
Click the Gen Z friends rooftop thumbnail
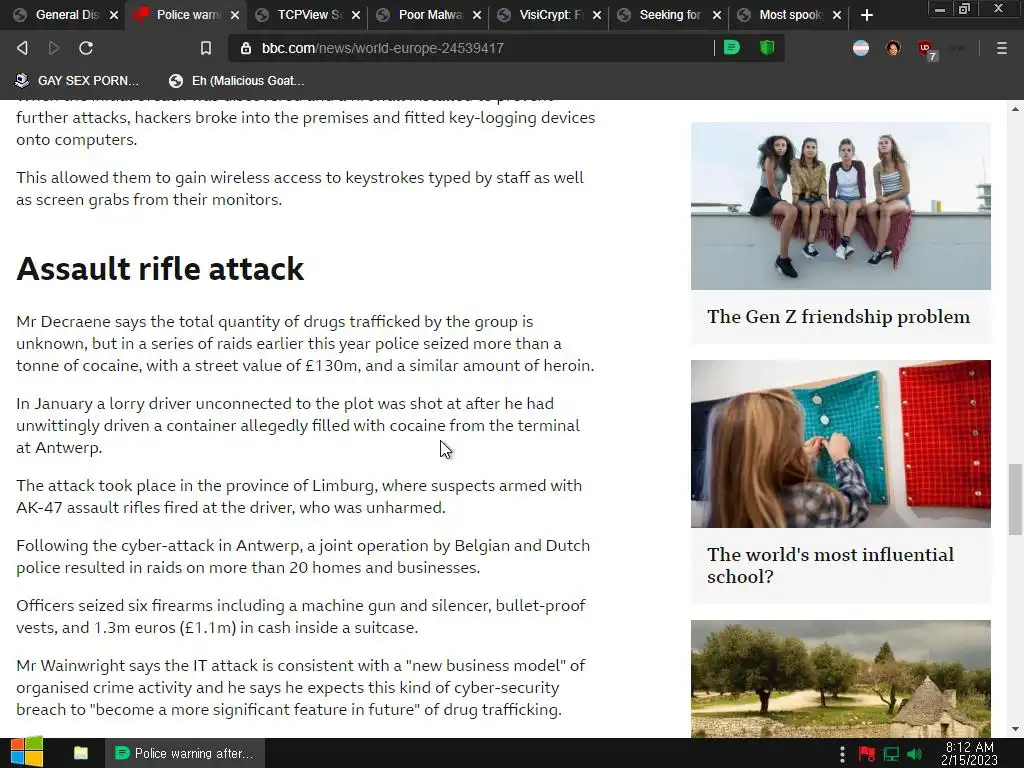pyautogui.click(x=840, y=206)
